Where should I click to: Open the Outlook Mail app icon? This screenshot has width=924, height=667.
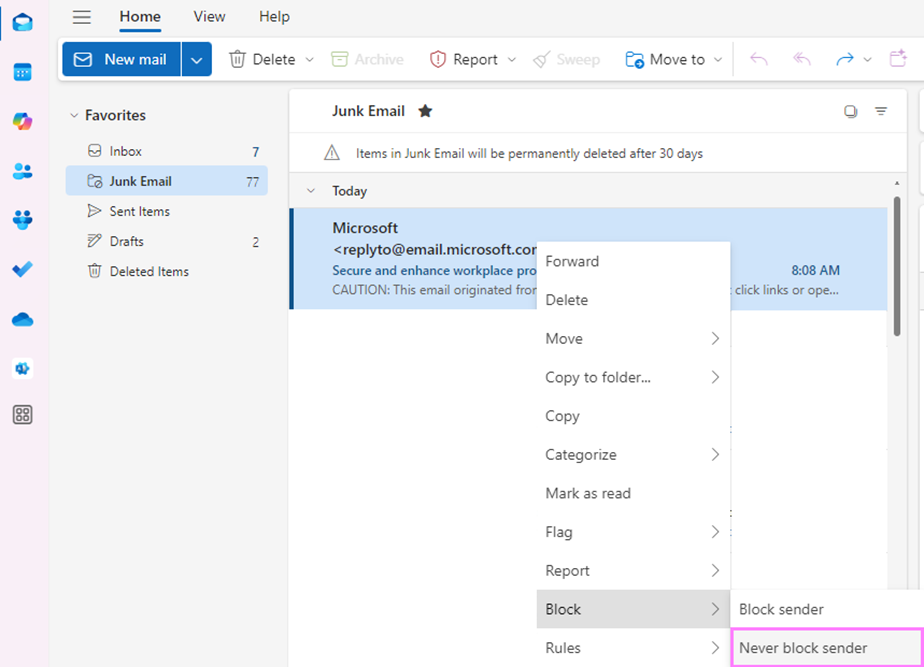pyautogui.click(x=22, y=23)
